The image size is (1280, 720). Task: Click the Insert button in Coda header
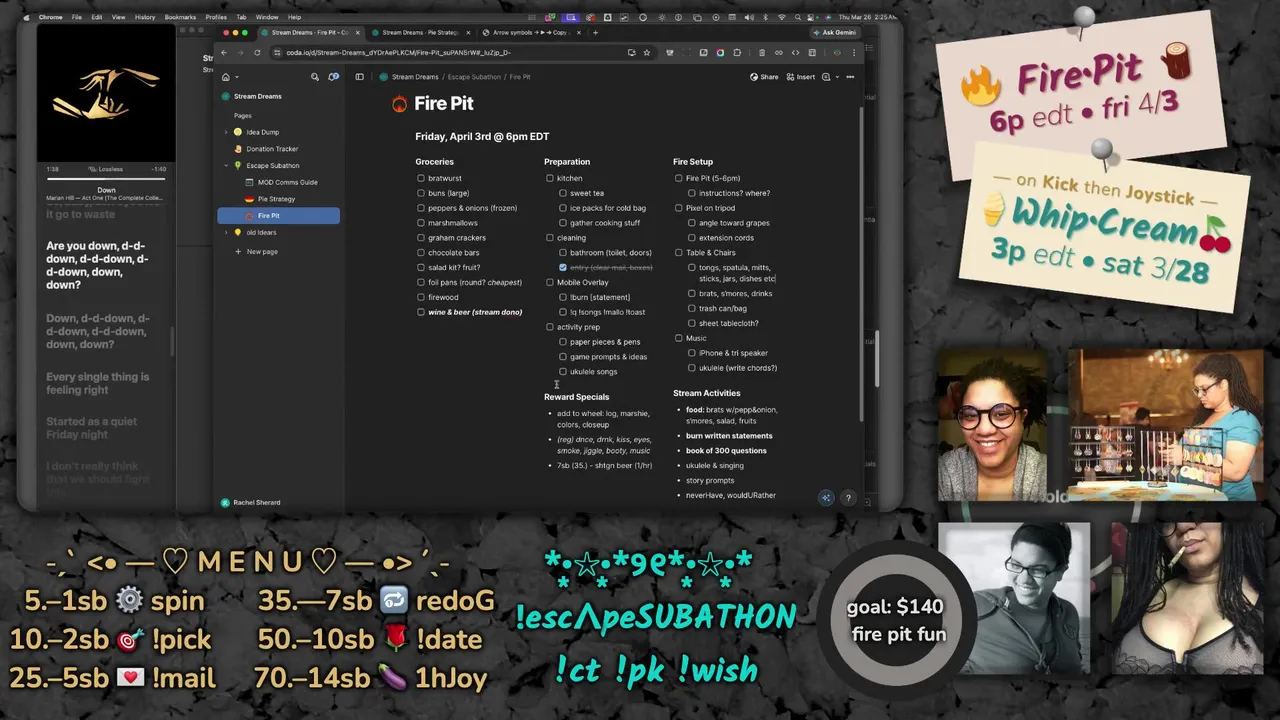point(801,77)
